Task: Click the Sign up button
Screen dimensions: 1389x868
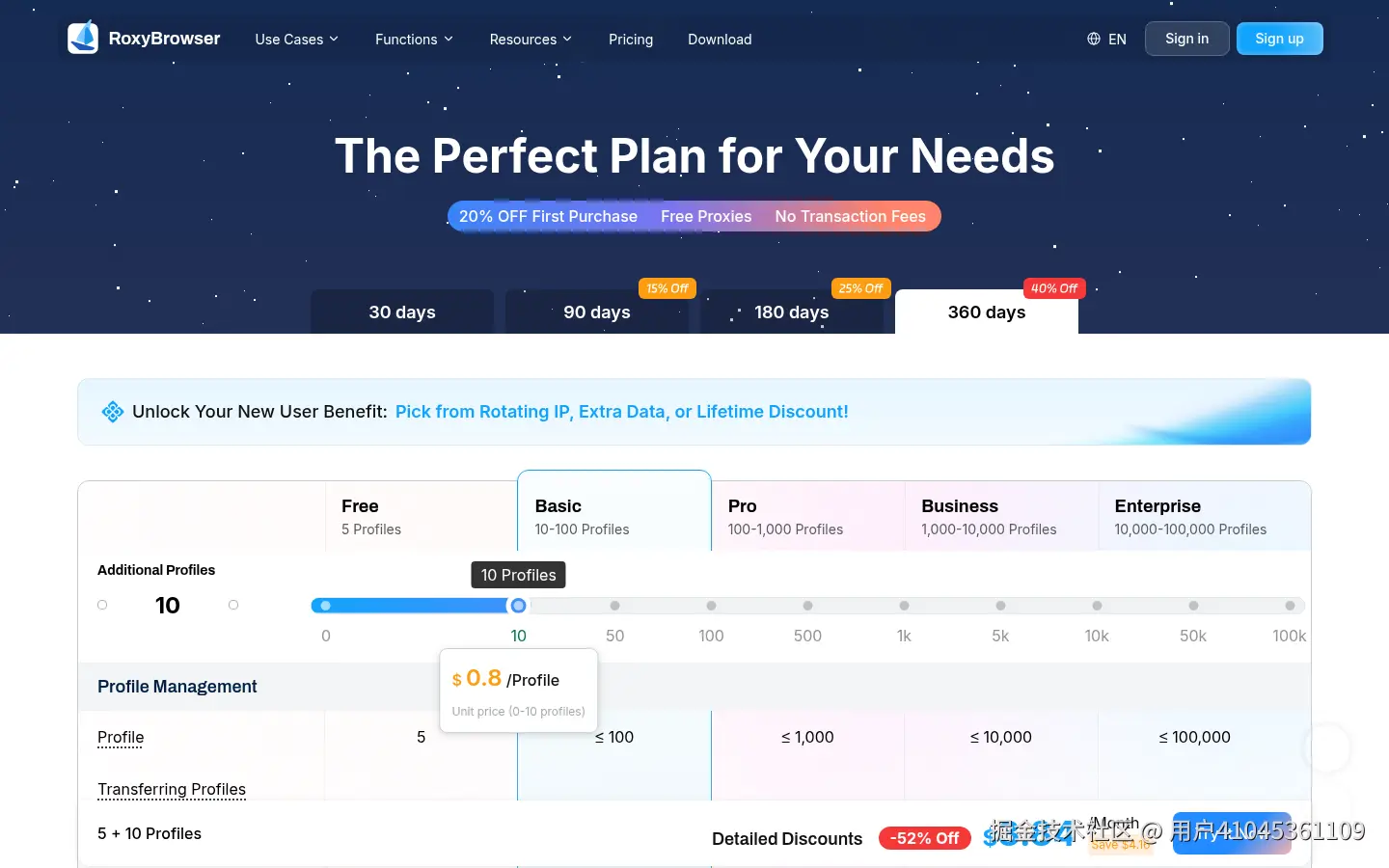Action: tap(1279, 39)
